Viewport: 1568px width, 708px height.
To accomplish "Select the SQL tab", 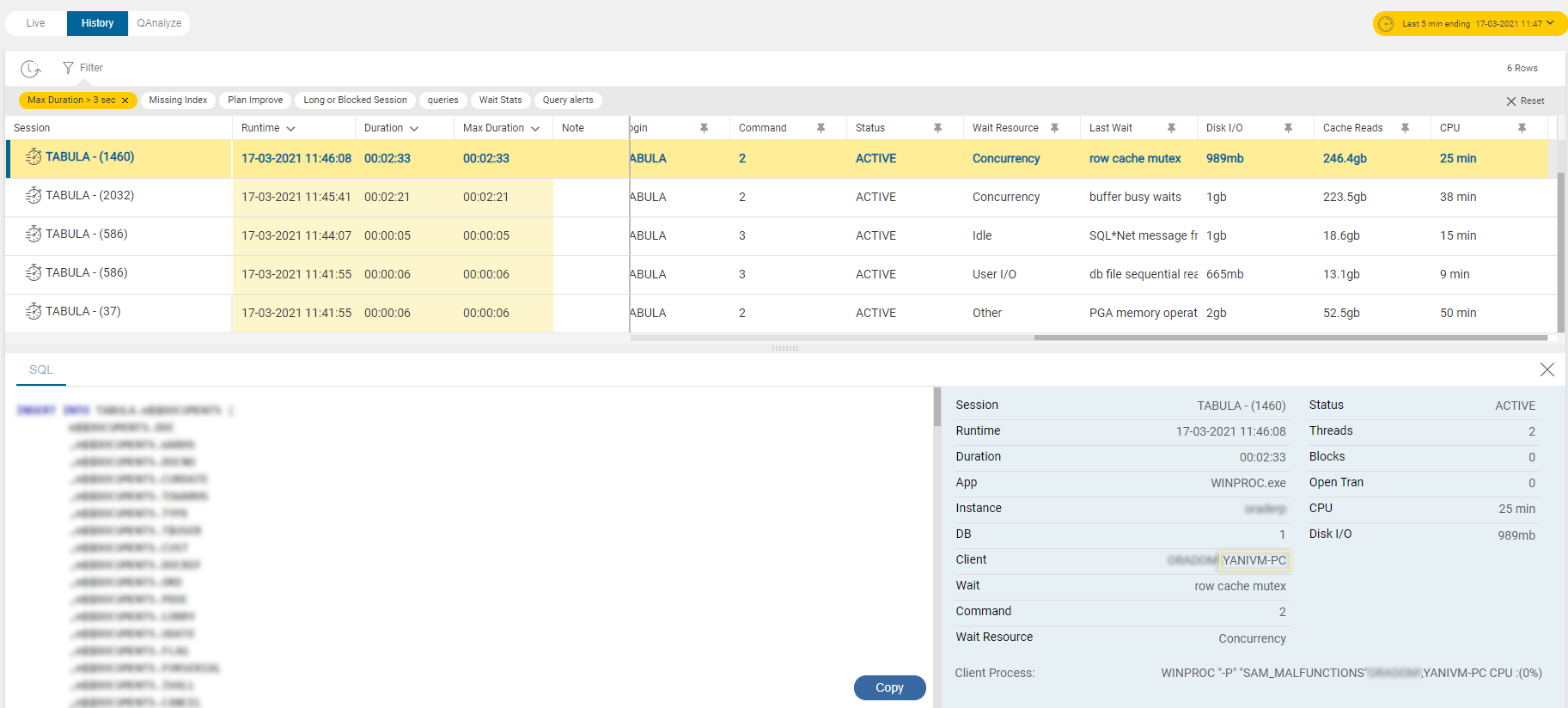I will click(x=41, y=369).
